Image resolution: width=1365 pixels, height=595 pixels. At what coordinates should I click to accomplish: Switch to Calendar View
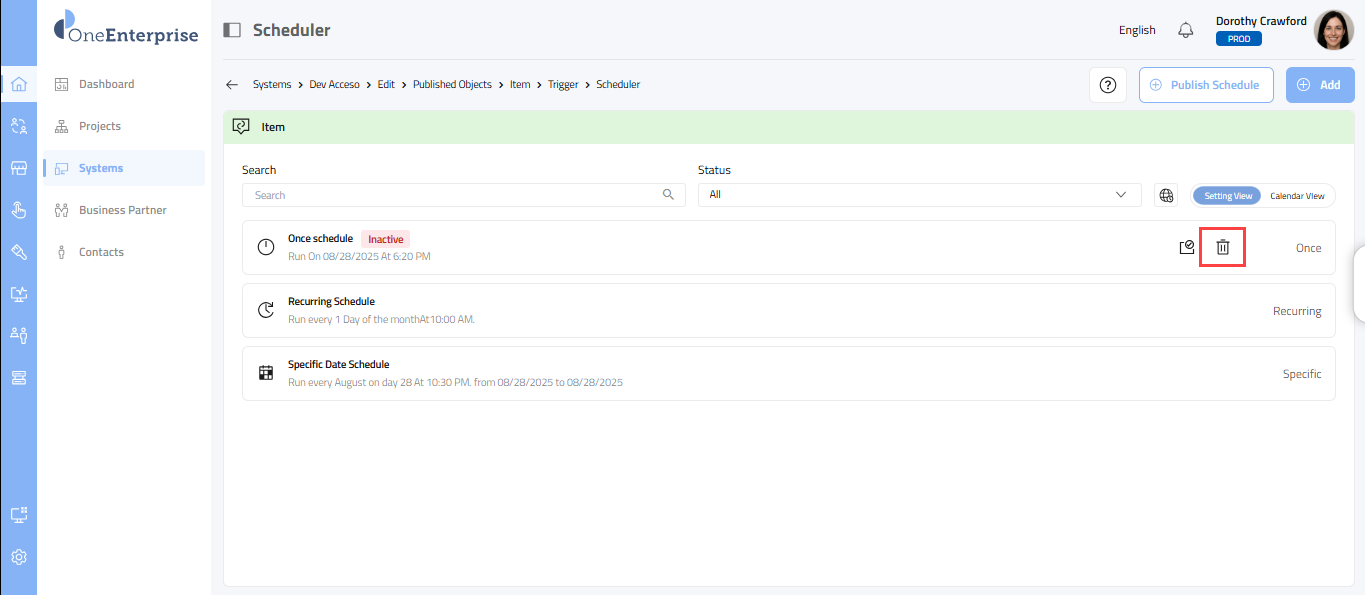coord(1297,196)
